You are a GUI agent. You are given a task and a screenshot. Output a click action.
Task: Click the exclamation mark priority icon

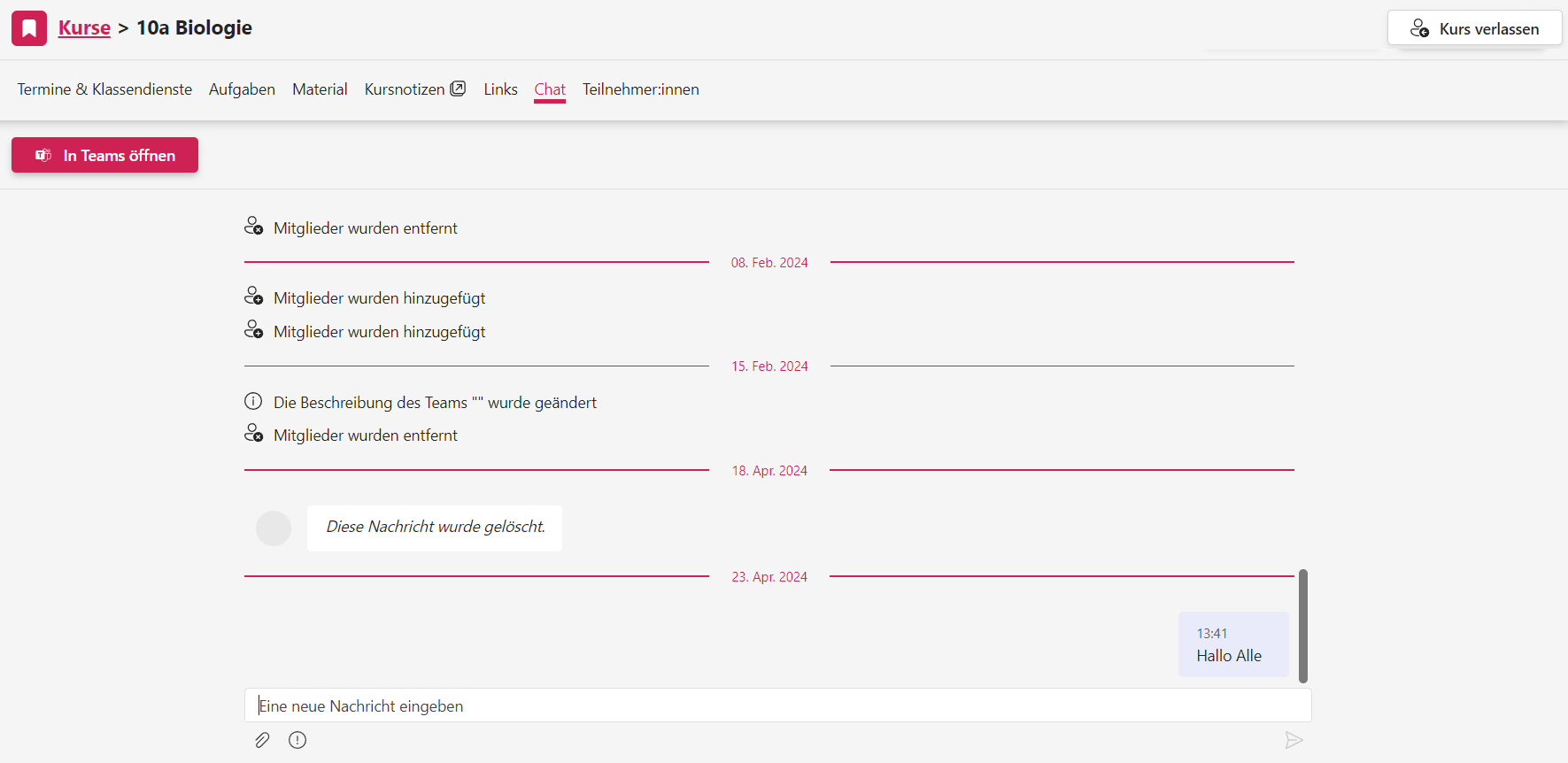(297, 740)
